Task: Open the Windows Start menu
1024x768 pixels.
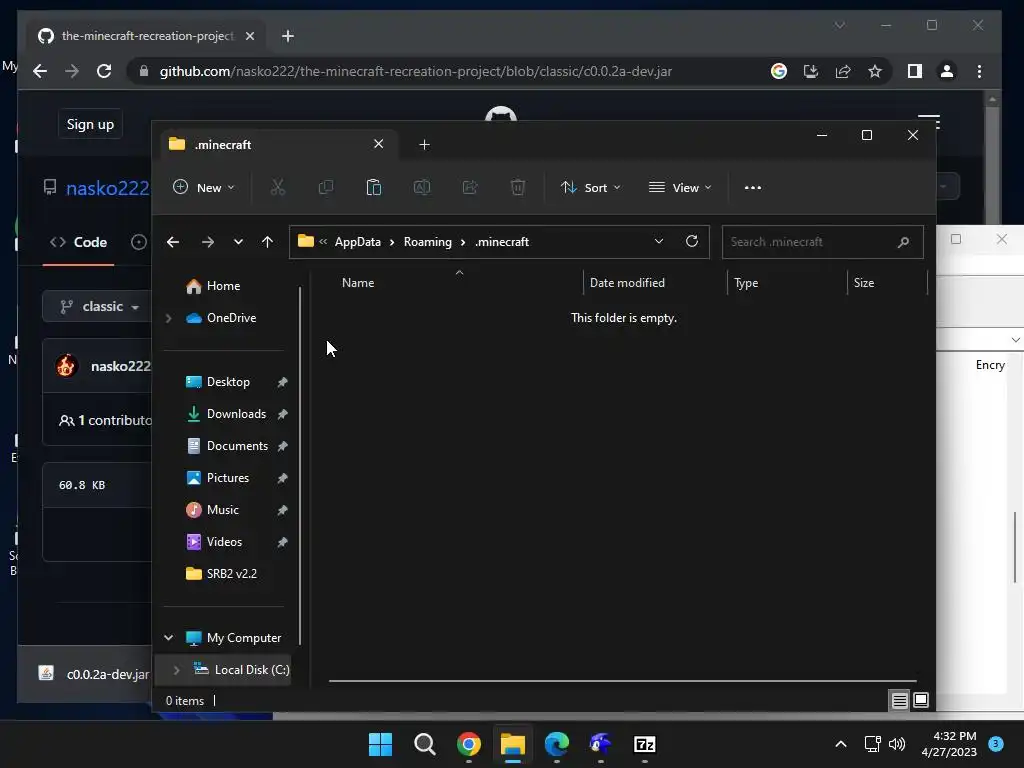Action: [x=380, y=744]
